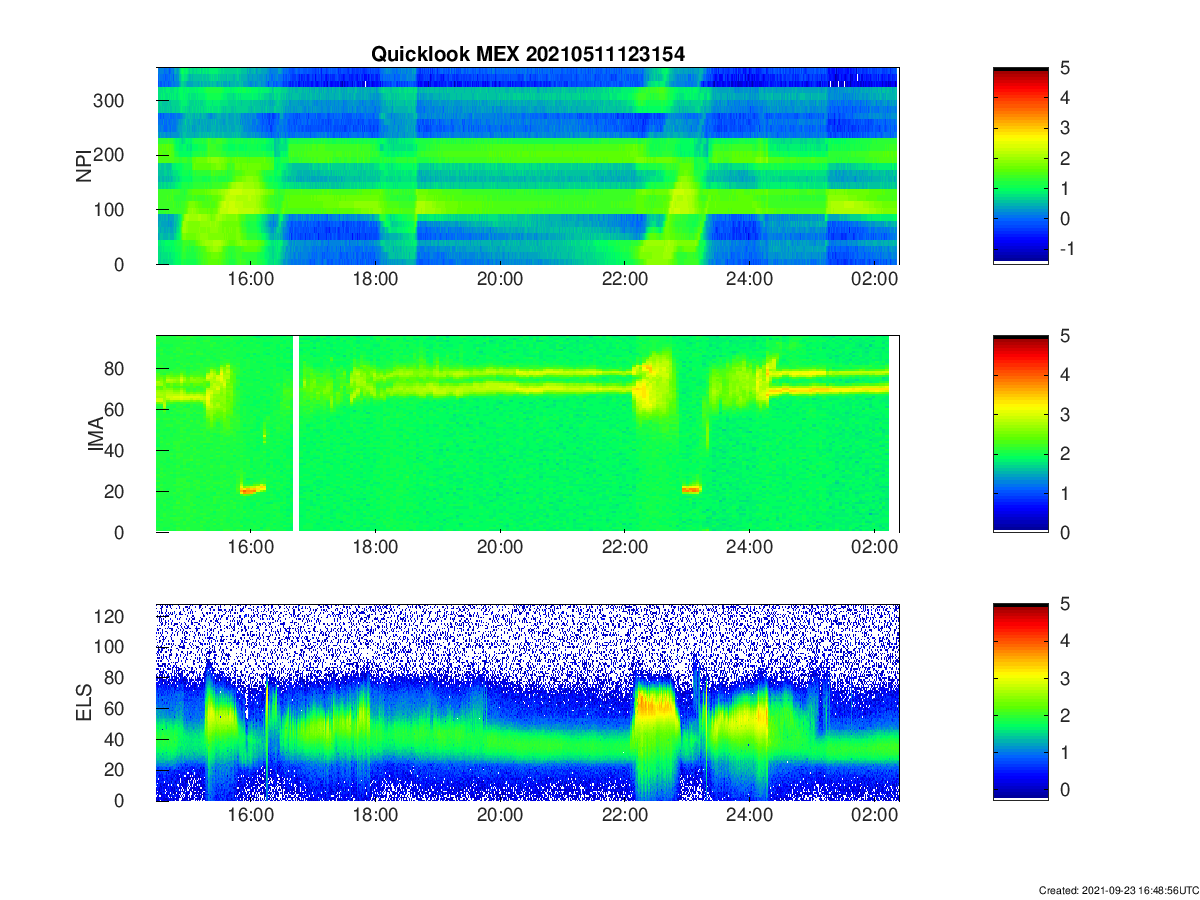
Task: Click the 22:00 tick under IMA panel
Action: [x=624, y=549]
